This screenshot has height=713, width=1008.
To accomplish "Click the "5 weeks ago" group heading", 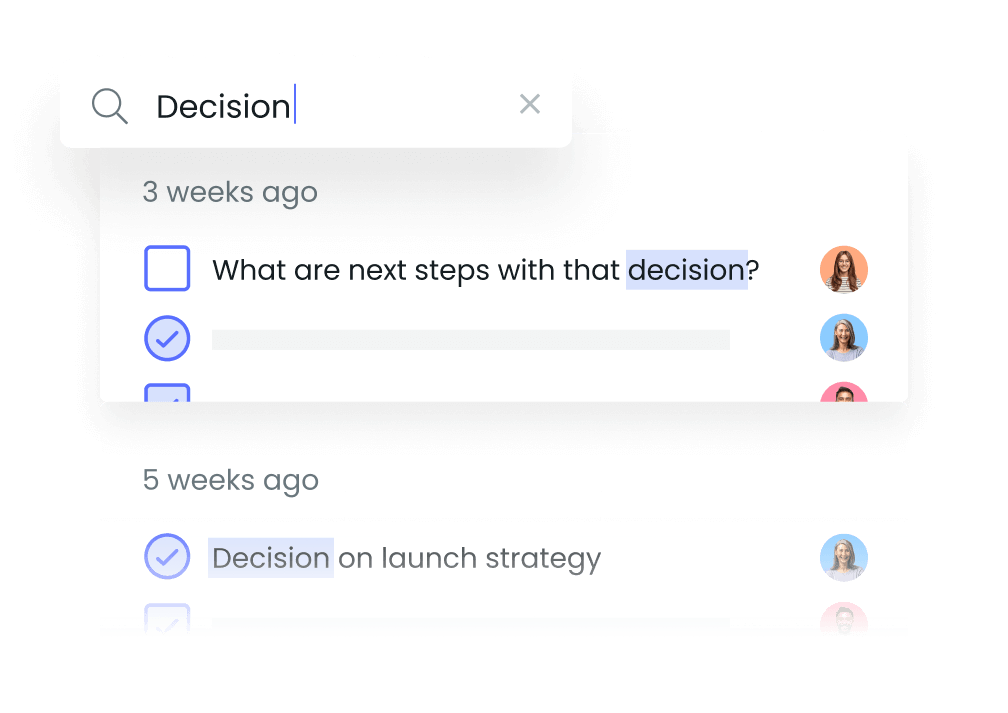I will pos(230,480).
